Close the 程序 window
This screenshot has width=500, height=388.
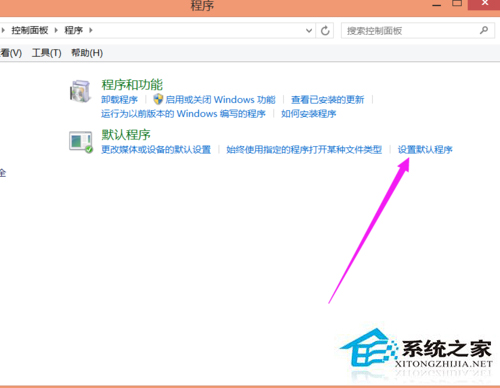(484, 5)
